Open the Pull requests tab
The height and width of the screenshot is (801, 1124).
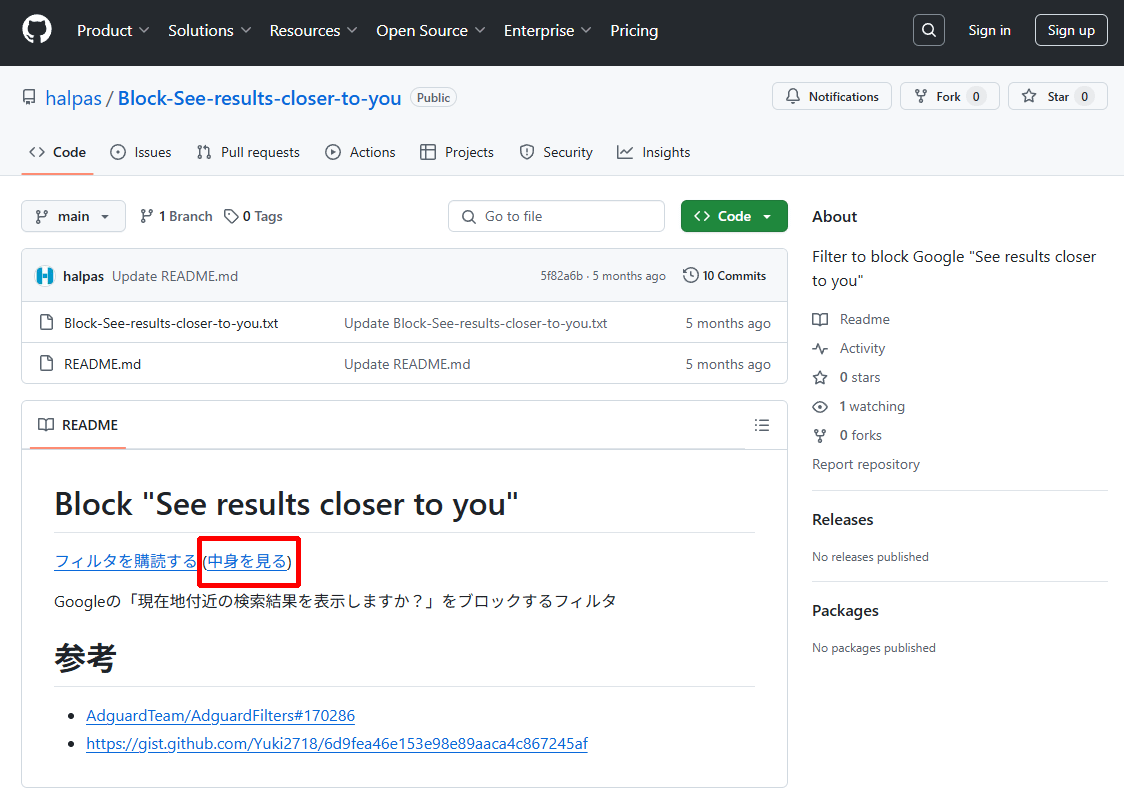point(248,152)
